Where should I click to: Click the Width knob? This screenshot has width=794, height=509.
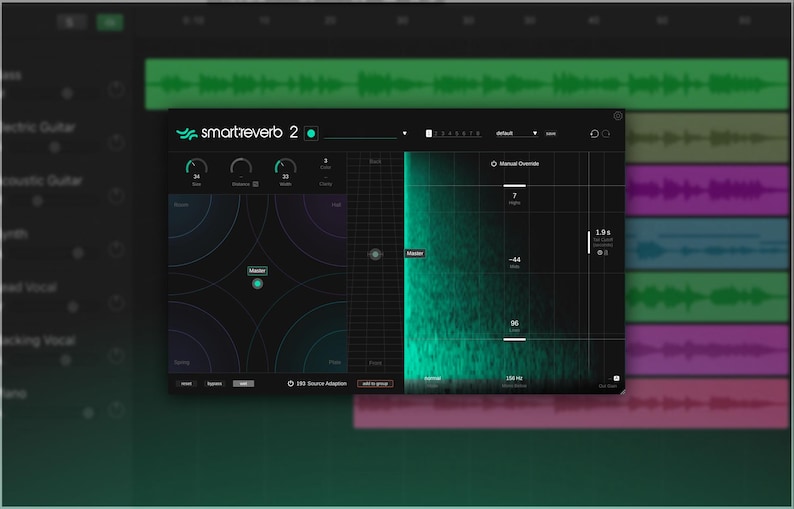point(286,168)
